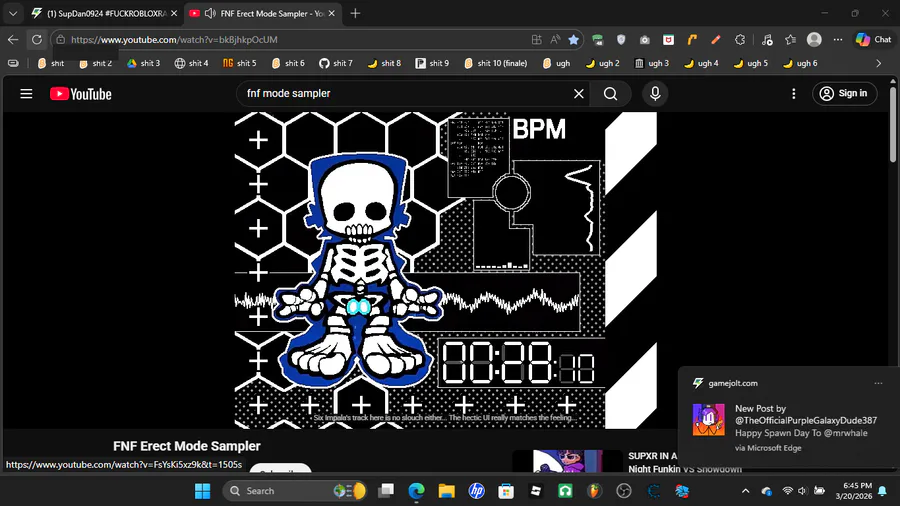
Task: Click the video player to pause playback
Action: (x=445, y=270)
